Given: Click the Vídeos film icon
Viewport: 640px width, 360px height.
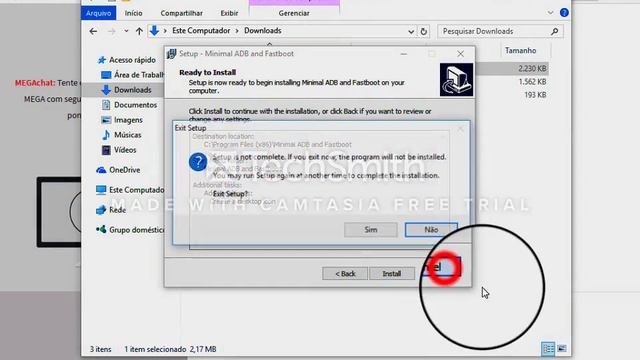Looking at the screenshot, I should click(106, 150).
